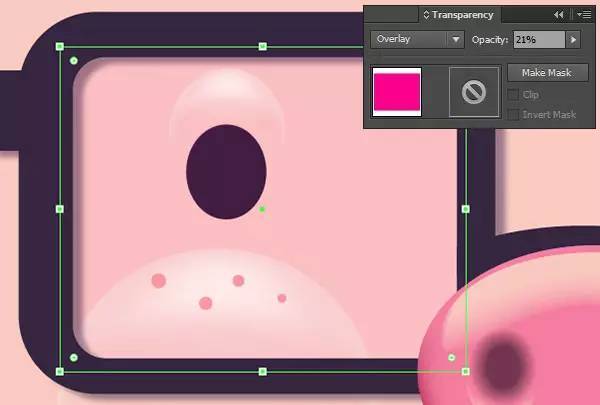Click the Make Mask button

tap(547, 73)
